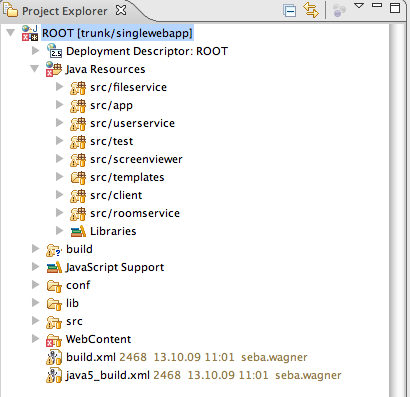Screen dimensions: 410x397
Task: Click the Libraries books icon
Action: pyautogui.click(x=78, y=231)
